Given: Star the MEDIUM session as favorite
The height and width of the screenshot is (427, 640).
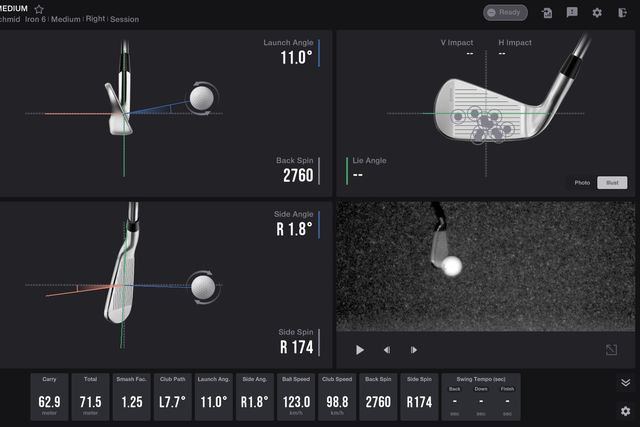Looking at the screenshot, I should (x=39, y=9).
